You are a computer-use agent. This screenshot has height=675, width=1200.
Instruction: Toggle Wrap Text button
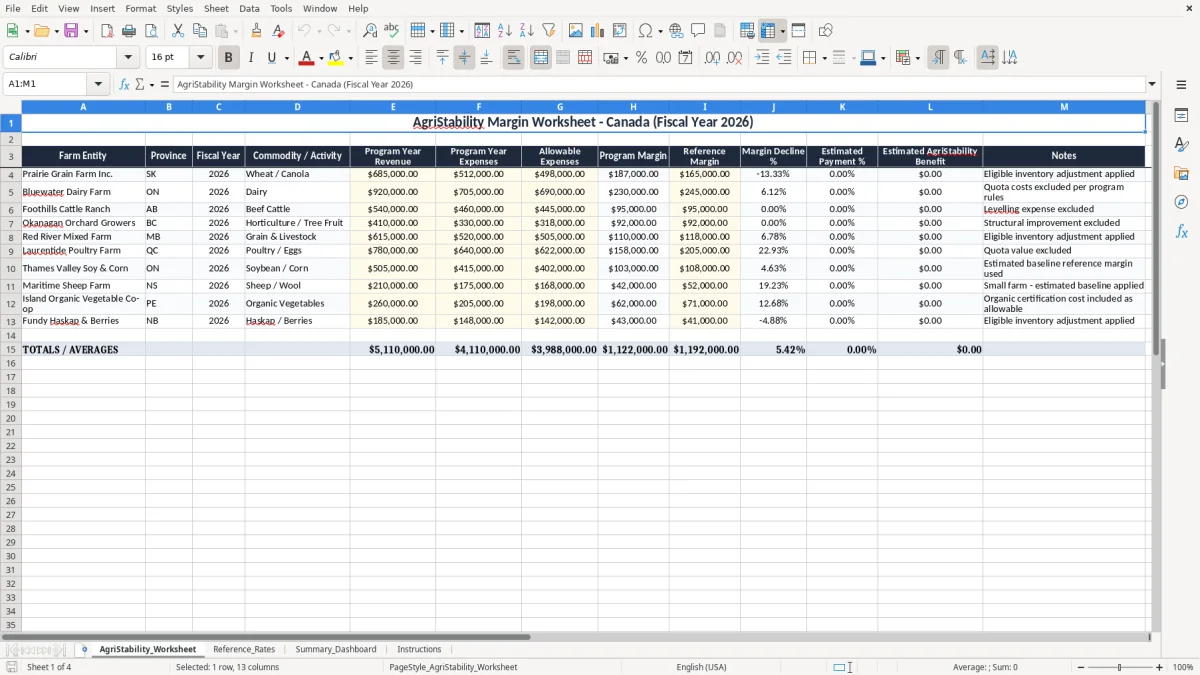(513, 57)
